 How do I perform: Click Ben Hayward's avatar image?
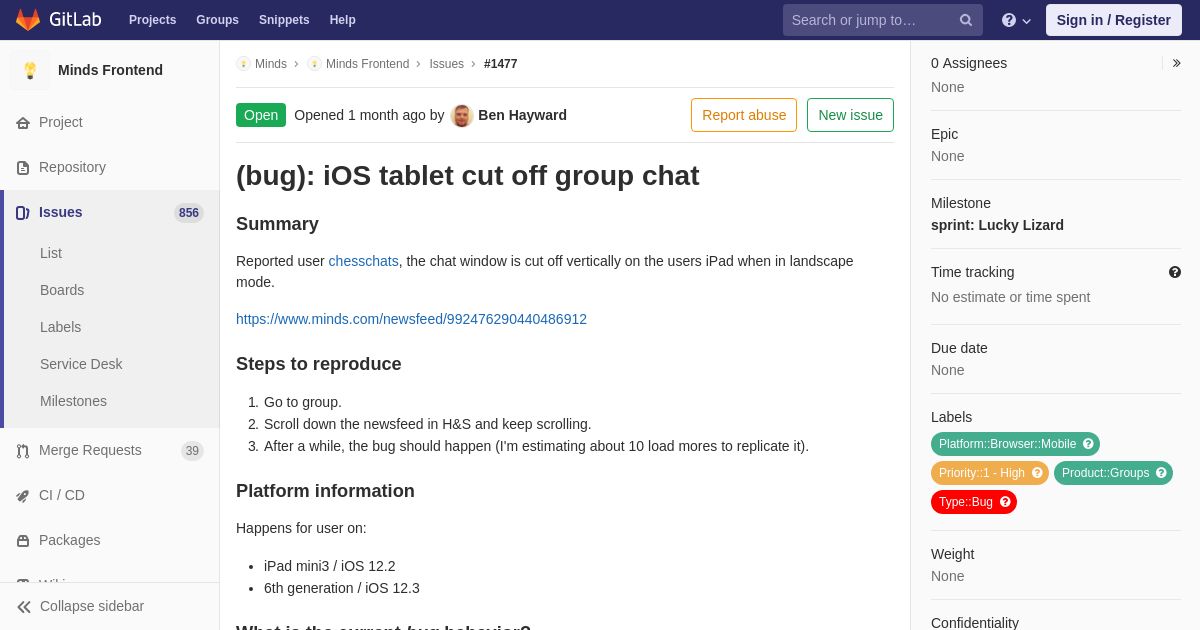pyautogui.click(x=462, y=116)
